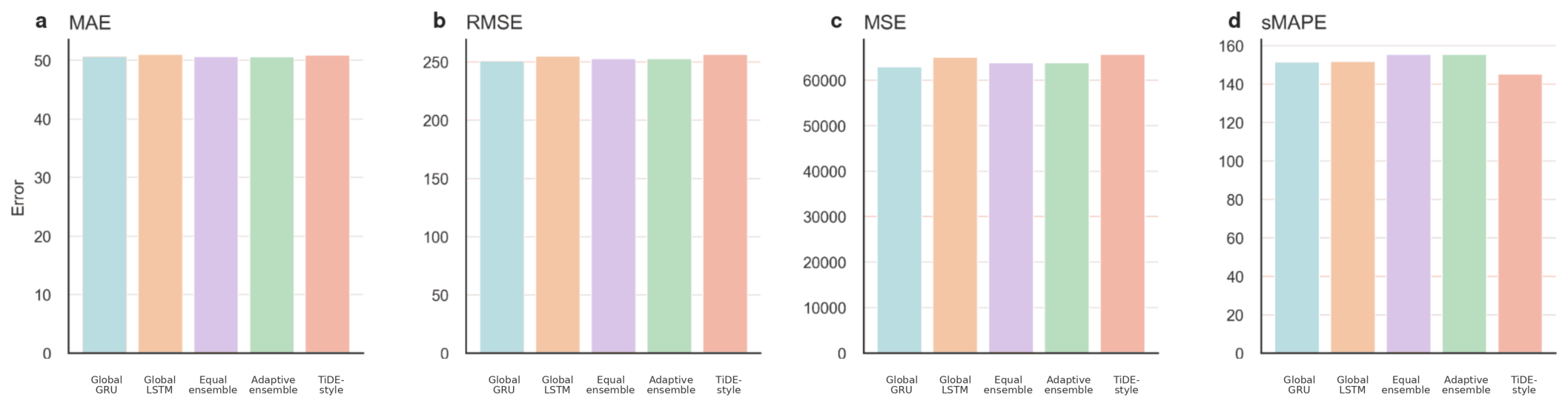Image resolution: width=1568 pixels, height=406 pixels.
Task: Click the Adaptive ensemble bar in MAE chart
Action: click(272, 204)
